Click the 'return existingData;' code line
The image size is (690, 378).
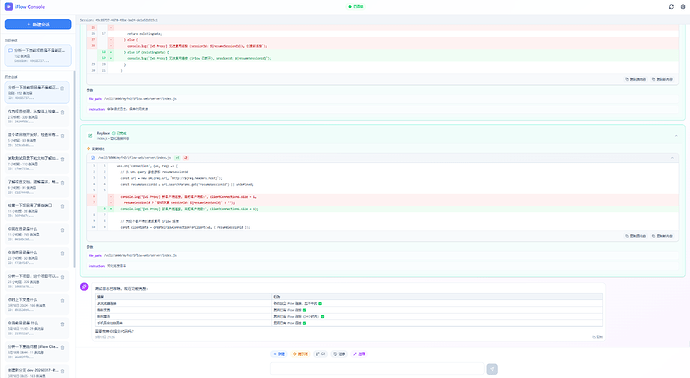pos(144,33)
